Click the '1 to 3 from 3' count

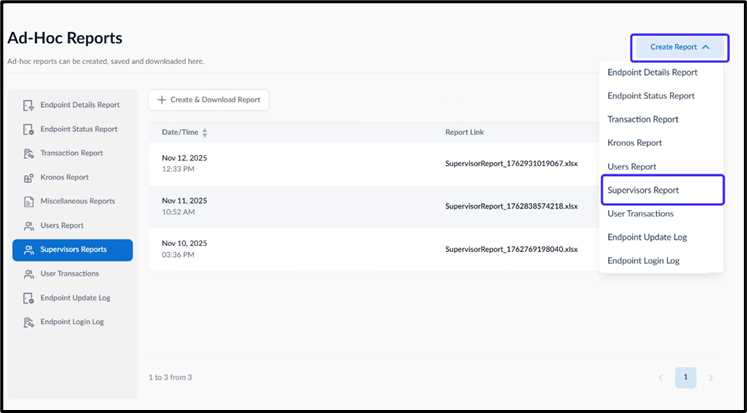click(x=170, y=378)
